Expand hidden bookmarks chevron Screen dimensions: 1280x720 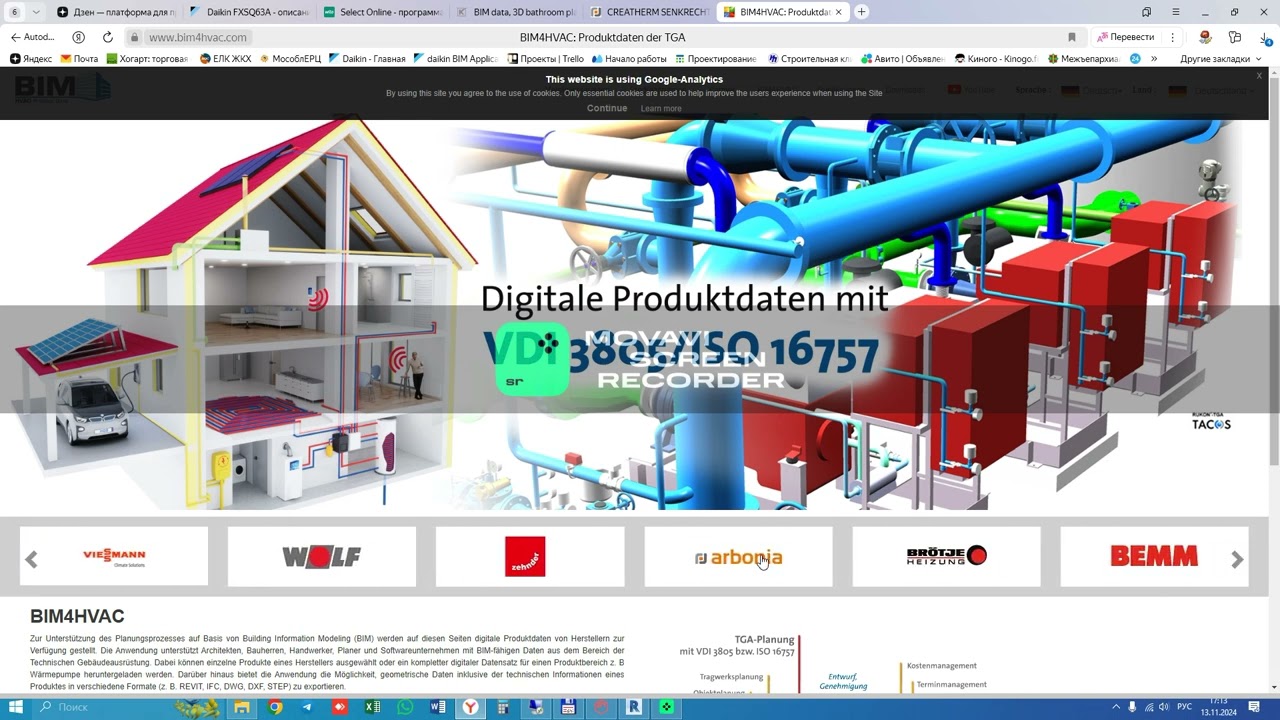(x=1153, y=59)
